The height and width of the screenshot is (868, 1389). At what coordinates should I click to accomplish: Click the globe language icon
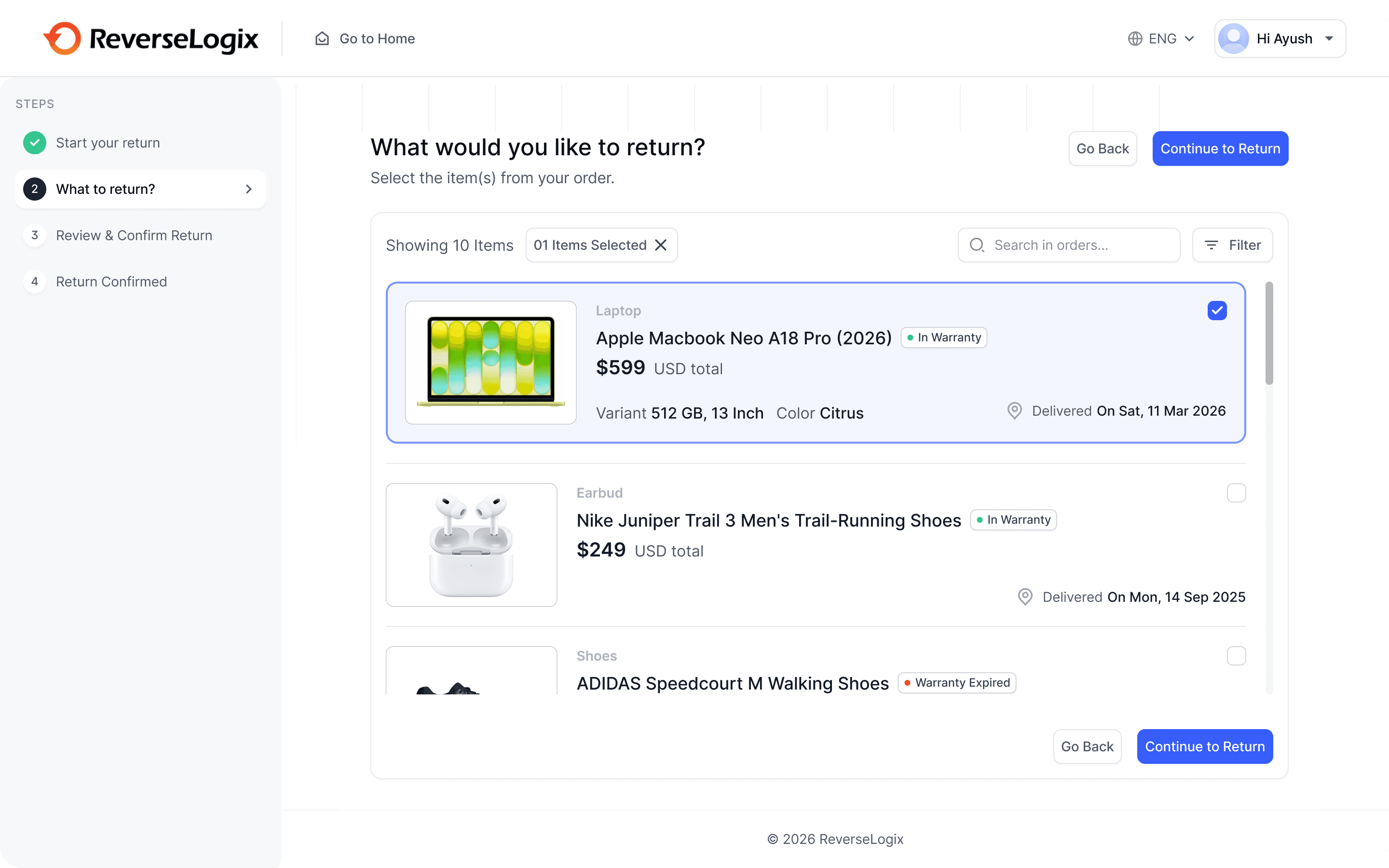tap(1135, 39)
